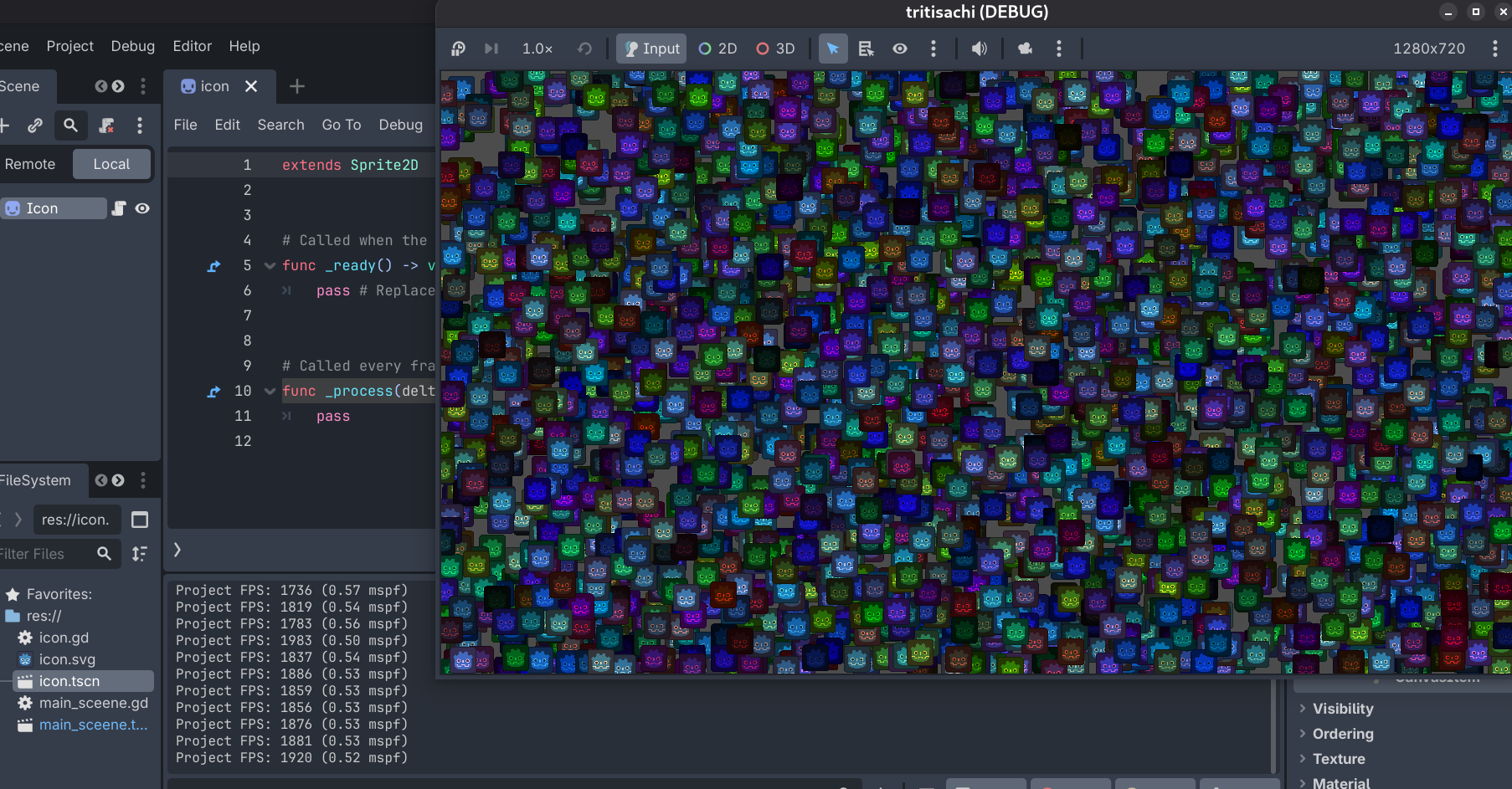Open the Help menu
This screenshot has height=789, width=1512.
(x=244, y=46)
